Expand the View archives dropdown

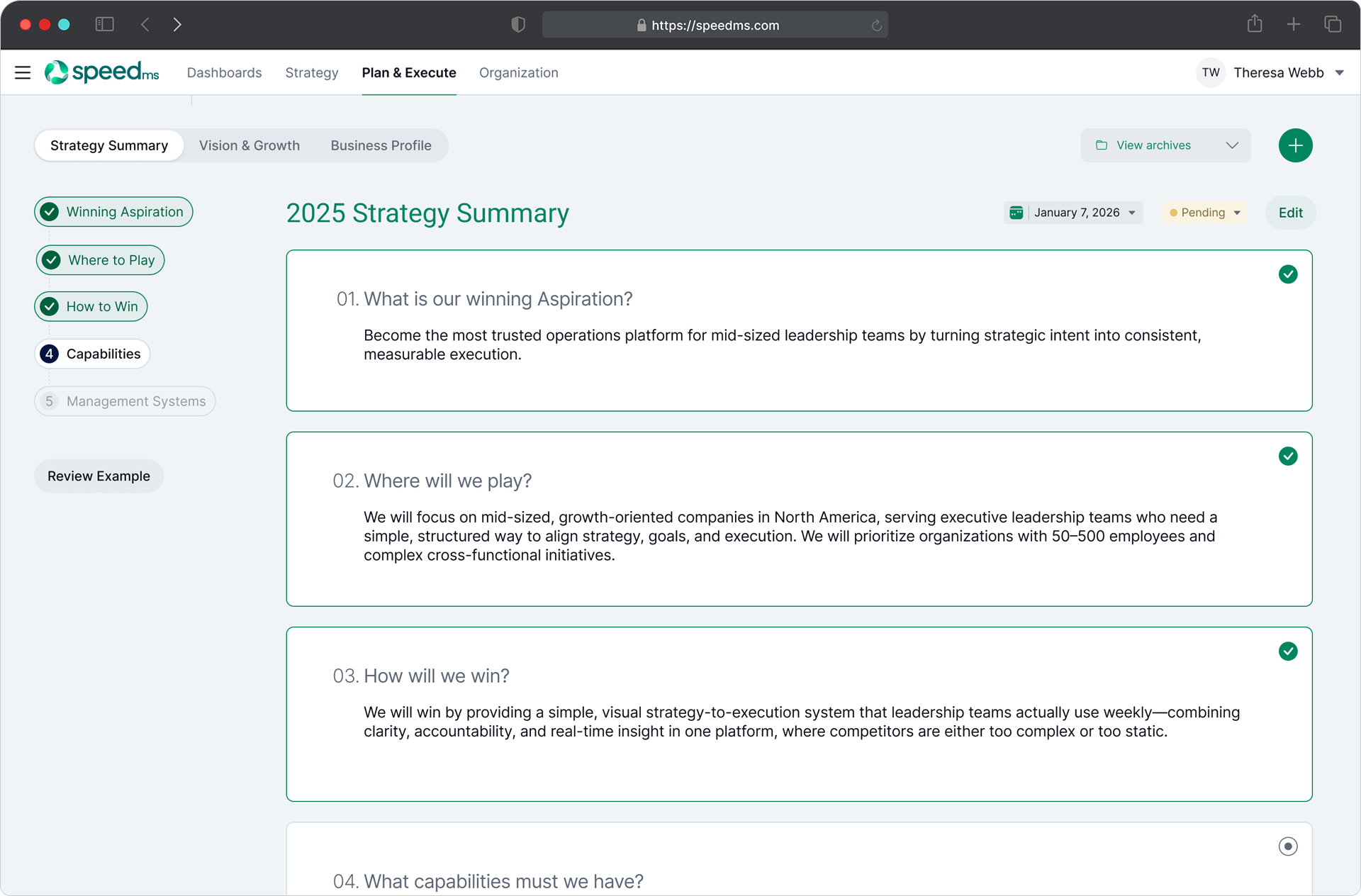coord(1165,145)
